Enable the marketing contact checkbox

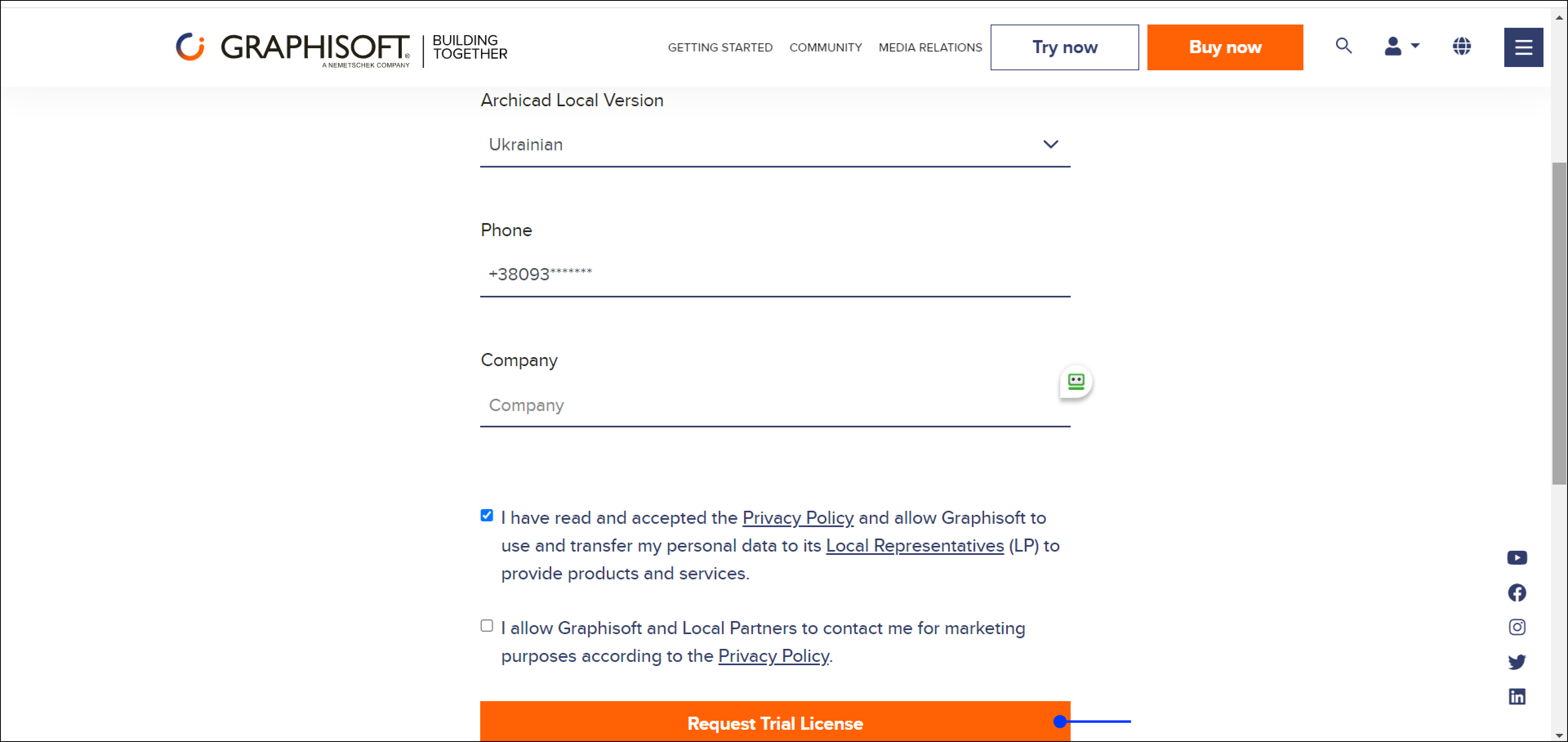486,626
